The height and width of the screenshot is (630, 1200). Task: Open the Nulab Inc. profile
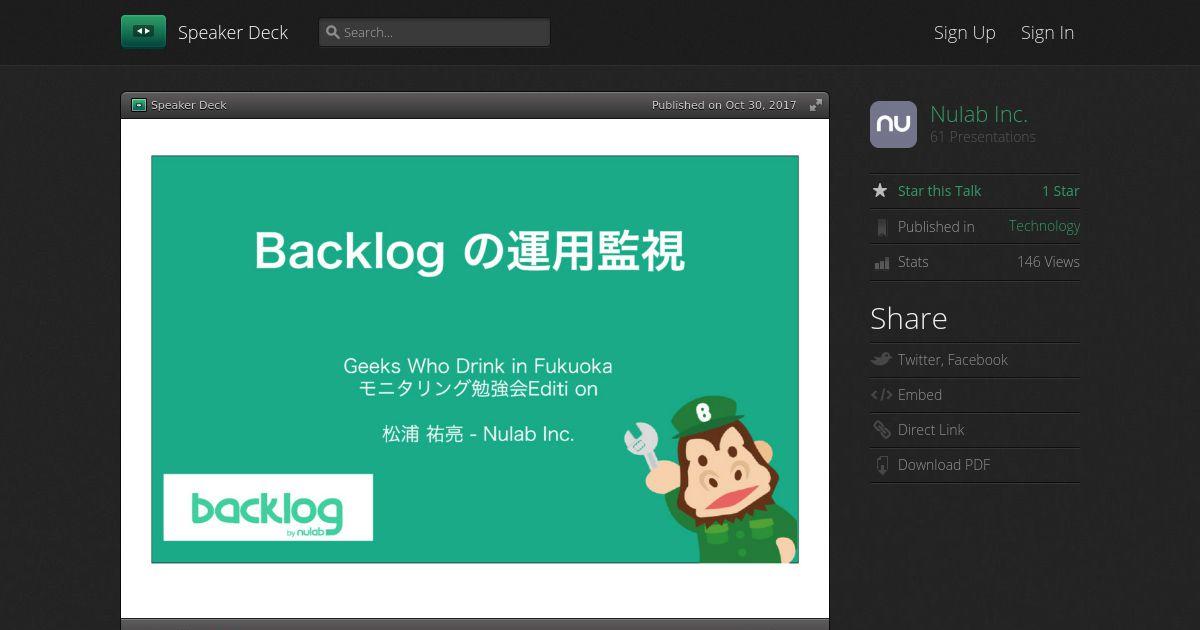[979, 114]
